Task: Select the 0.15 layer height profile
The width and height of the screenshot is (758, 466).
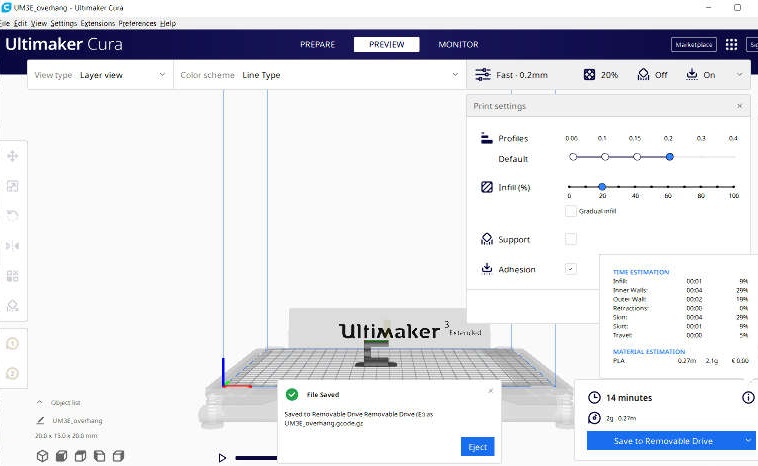Action: coord(637,157)
